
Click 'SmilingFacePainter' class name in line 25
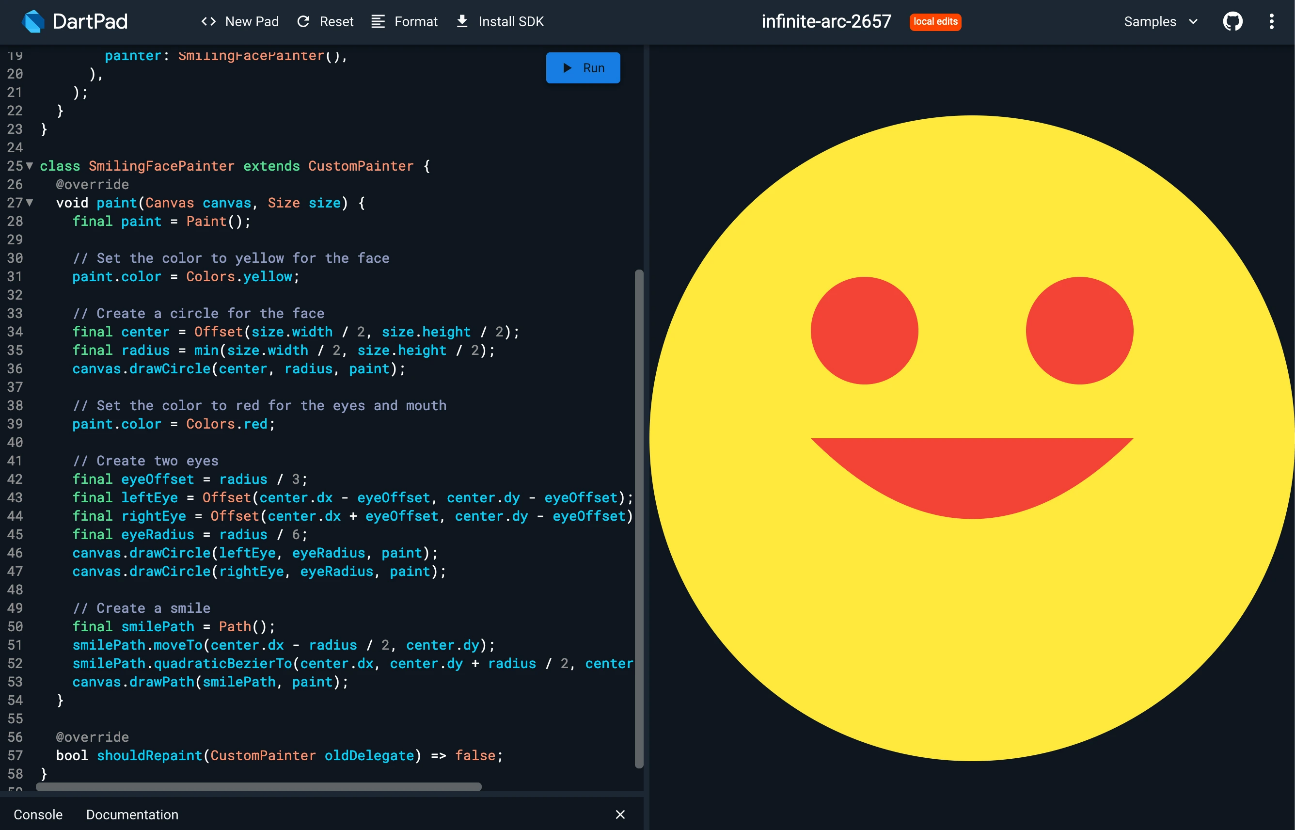click(x=161, y=166)
